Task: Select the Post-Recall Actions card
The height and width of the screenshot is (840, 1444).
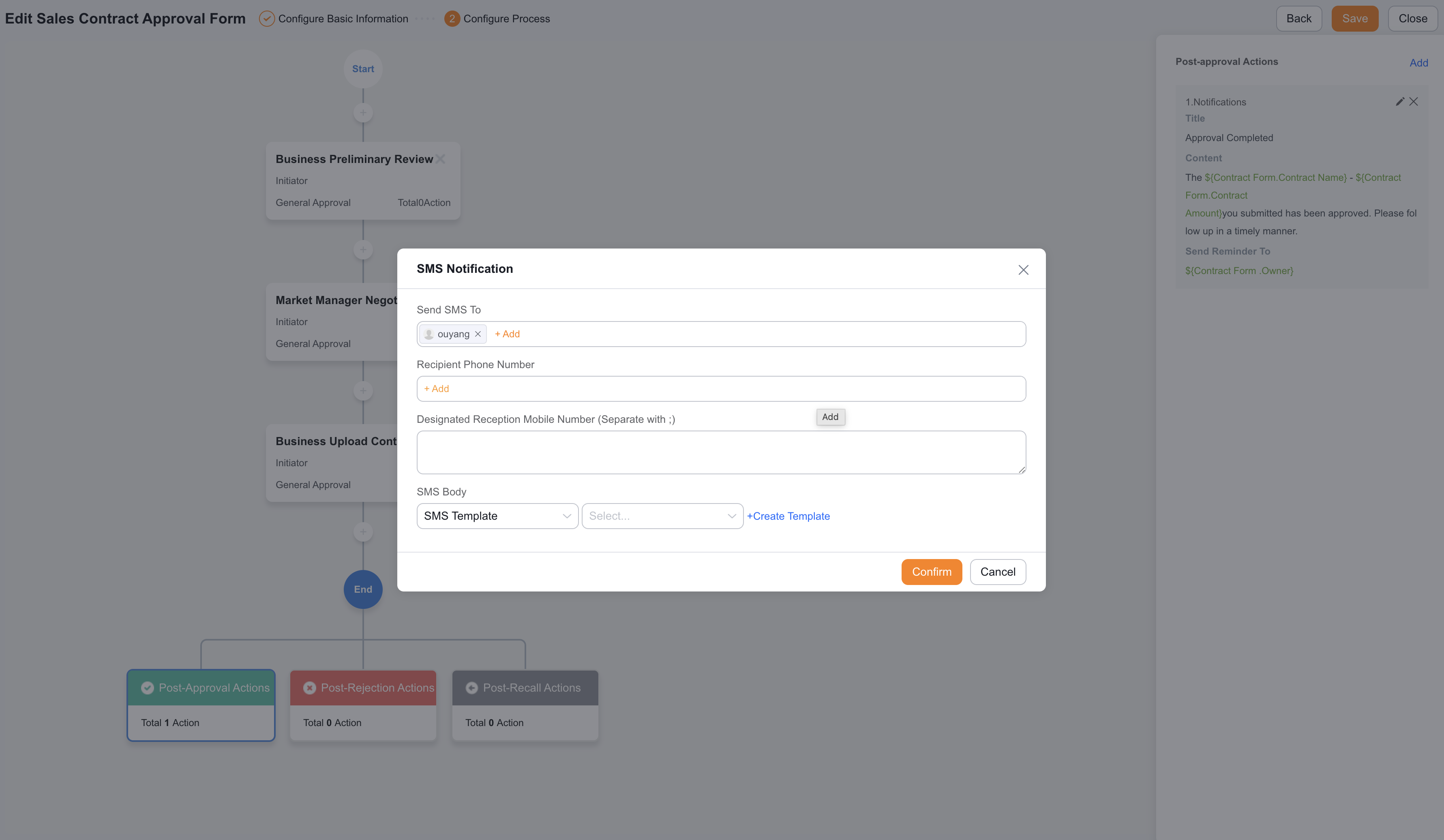Action: pyautogui.click(x=525, y=705)
